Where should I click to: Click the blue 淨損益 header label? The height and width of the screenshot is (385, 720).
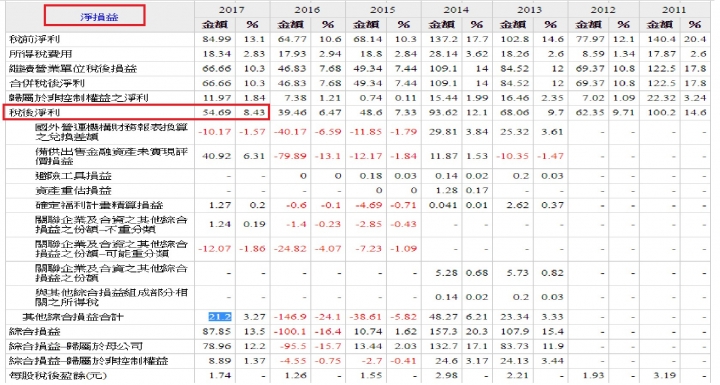[99, 17]
